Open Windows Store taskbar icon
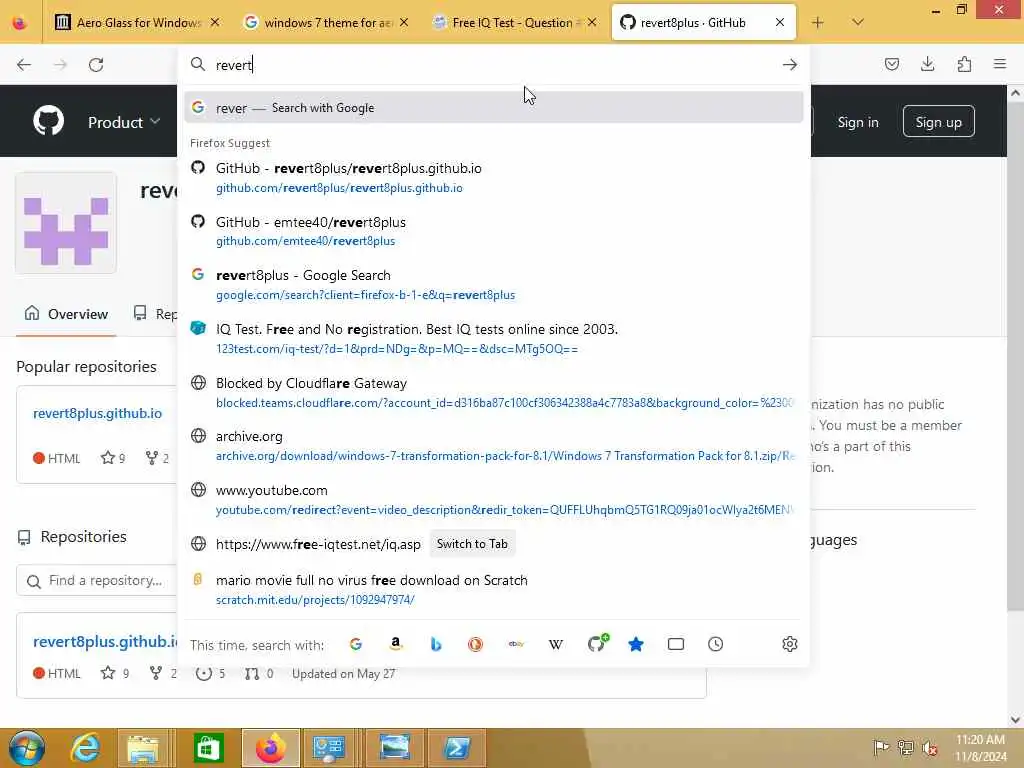1024x768 pixels. (x=208, y=748)
